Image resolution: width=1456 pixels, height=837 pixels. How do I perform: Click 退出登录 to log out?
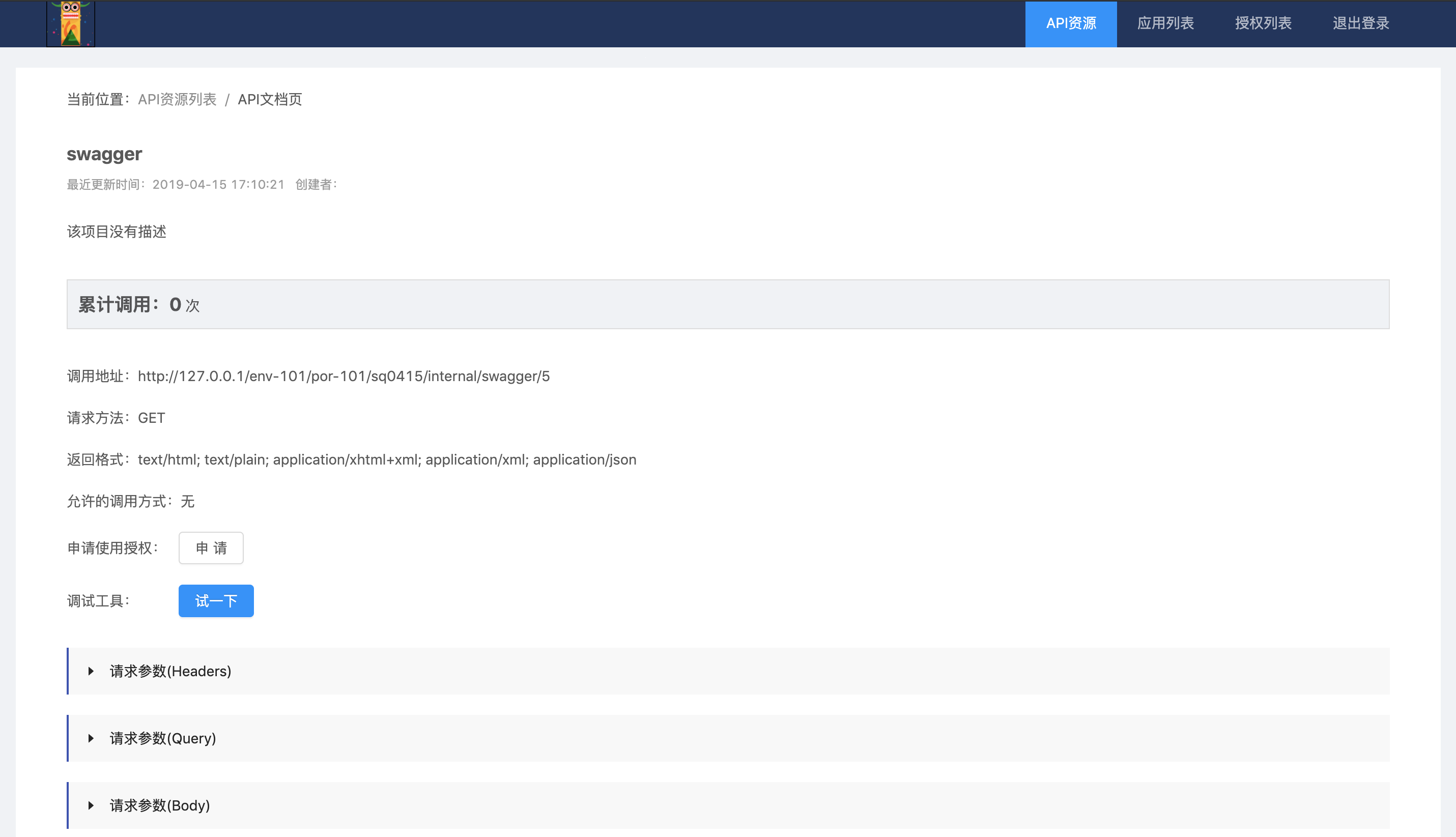pyautogui.click(x=1361, y=23)
